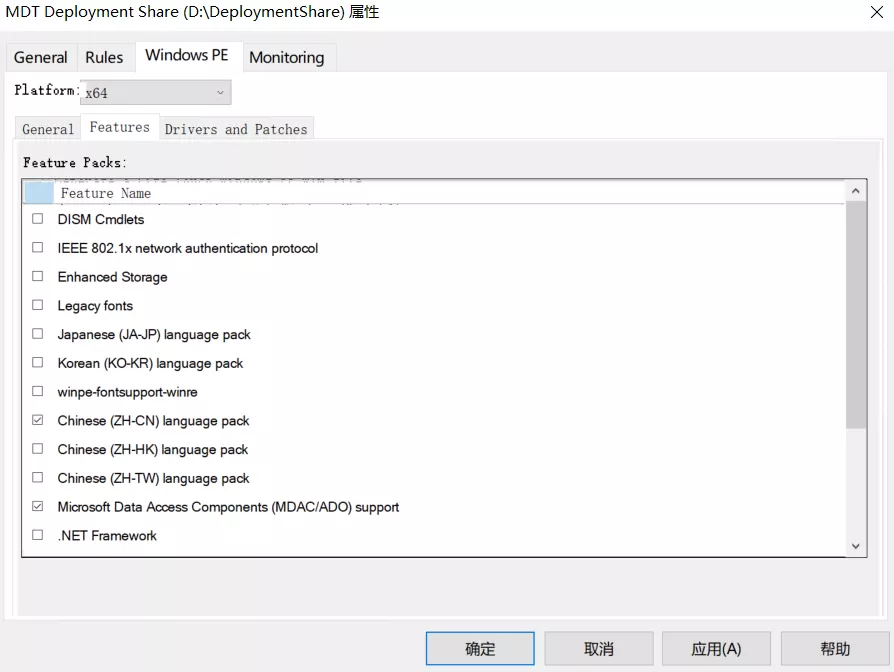Switch to the General main tab

41,58
